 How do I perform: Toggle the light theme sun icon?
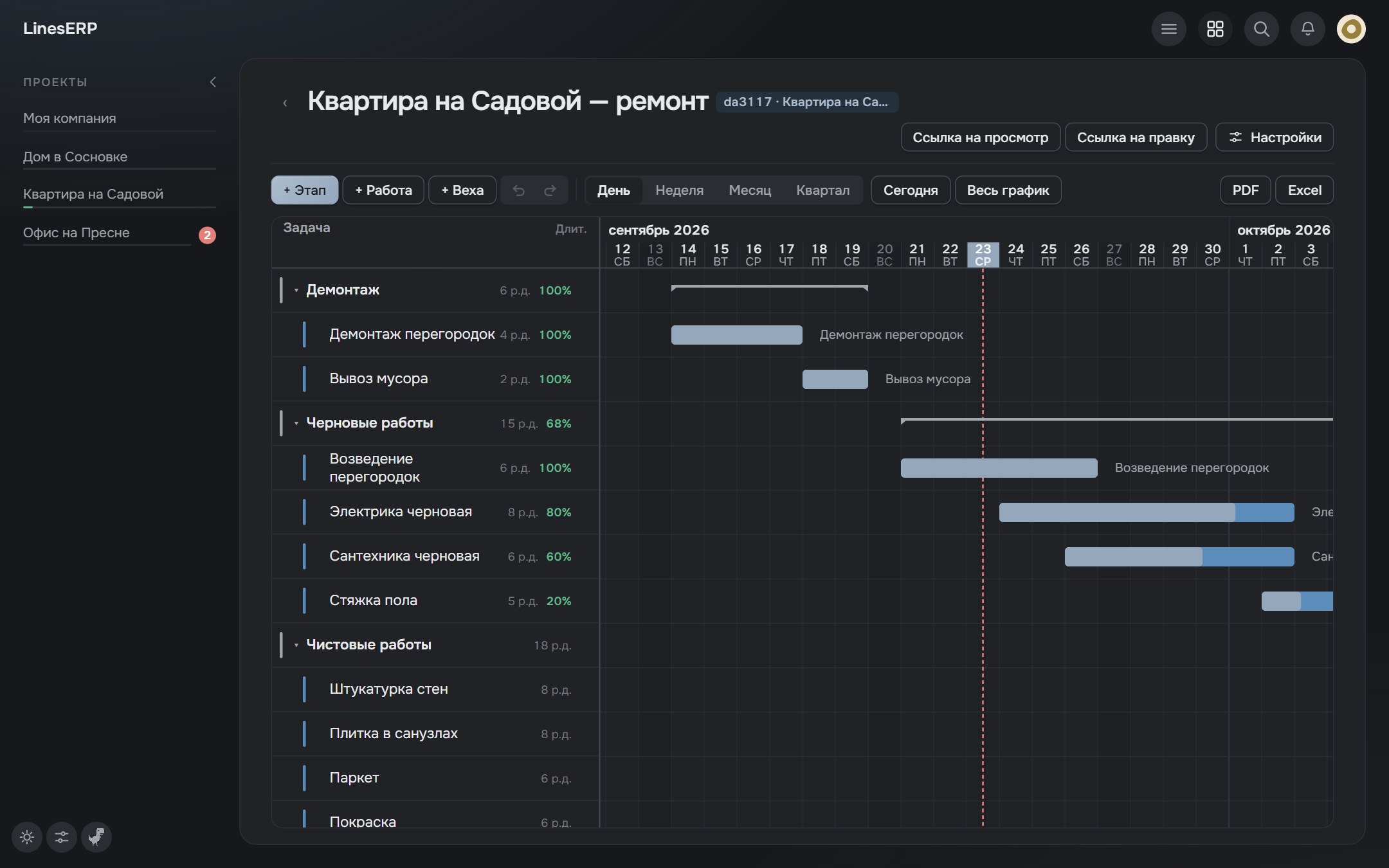pos(27,837)
